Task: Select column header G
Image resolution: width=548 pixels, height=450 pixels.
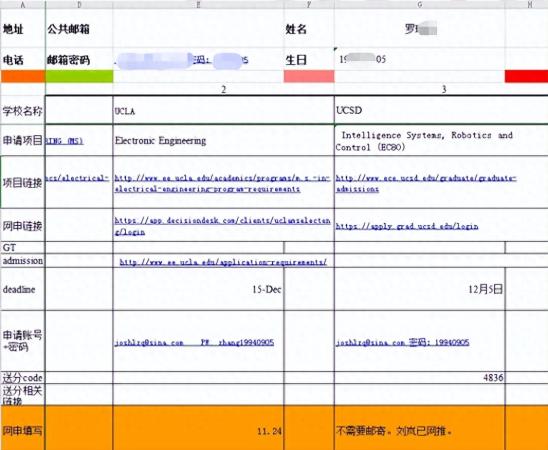Action: [419, 4]
